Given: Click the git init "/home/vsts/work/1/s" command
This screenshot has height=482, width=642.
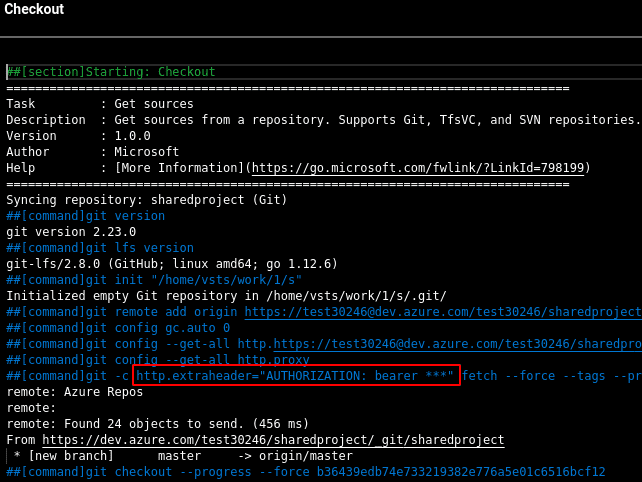Looking at the screenshot, I should (x=154, y=280).
